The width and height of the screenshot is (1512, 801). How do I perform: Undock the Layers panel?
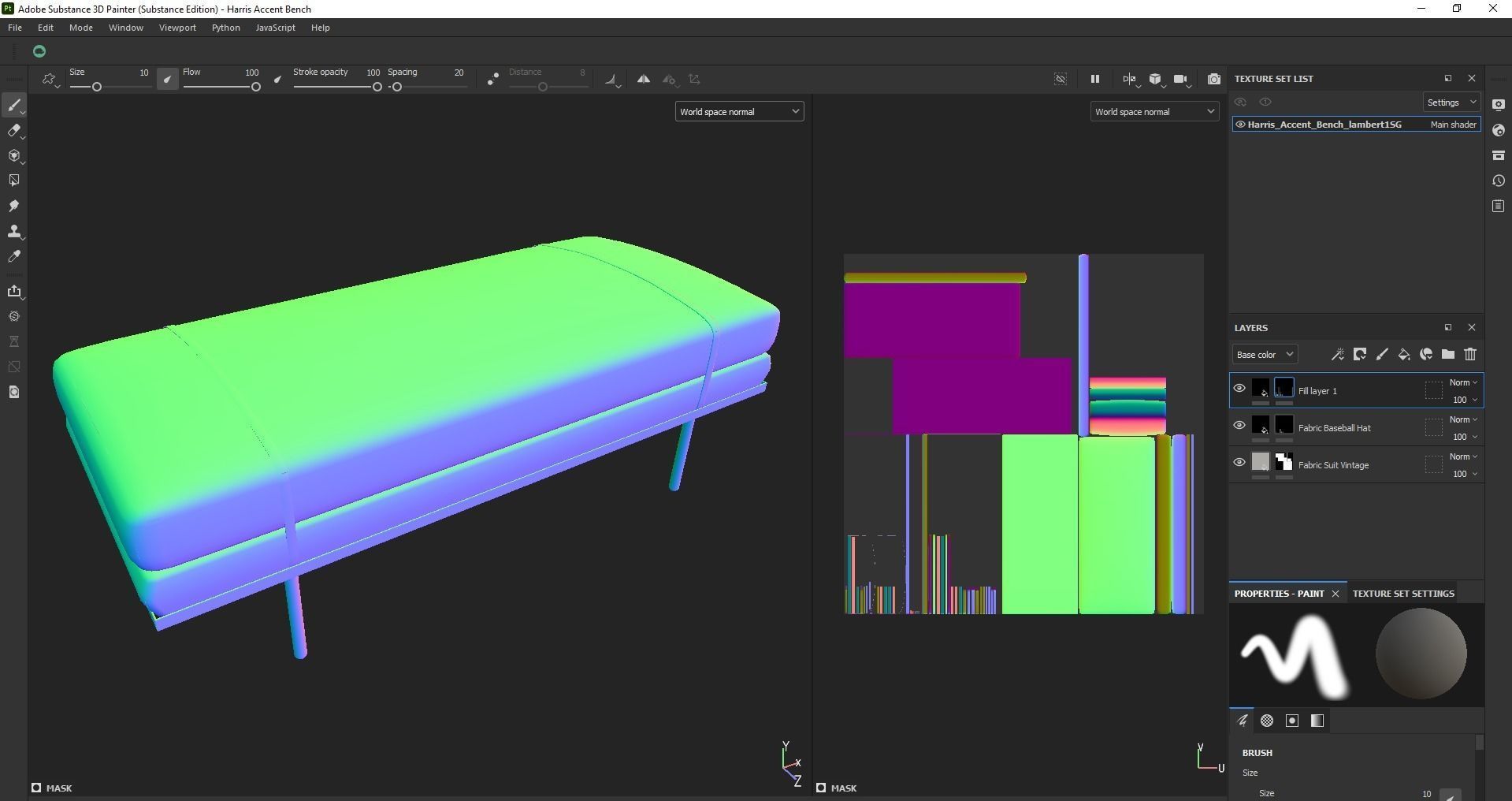click(x=1447, y=327)
